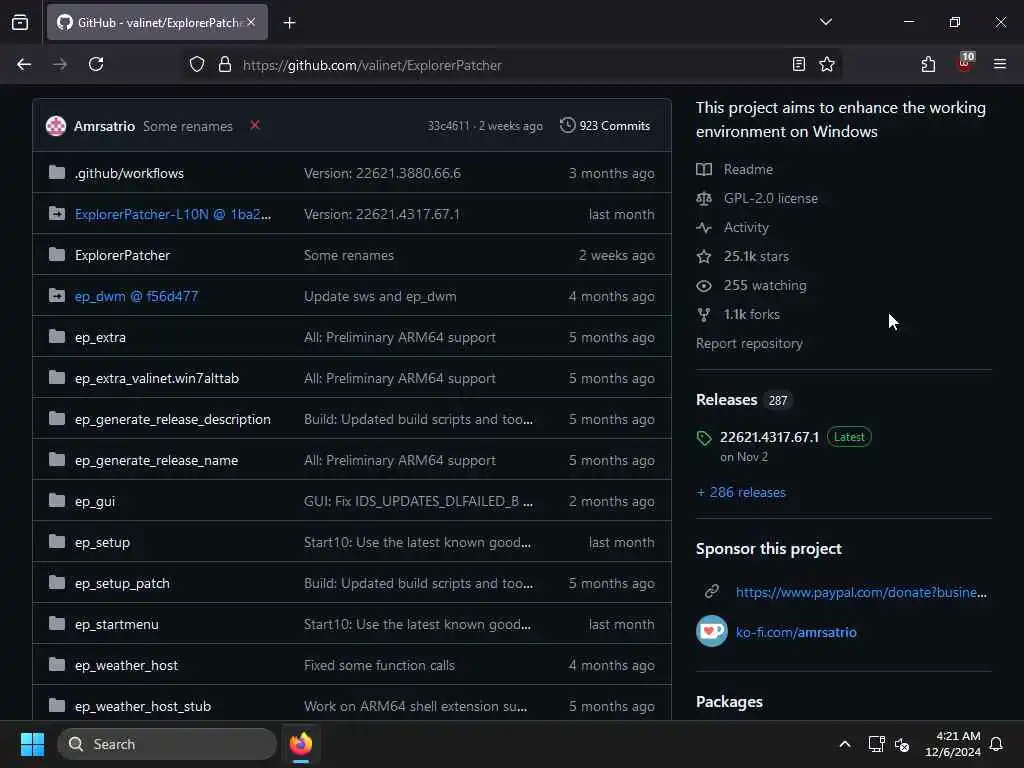Click the URL address field
Viewport: 1024px width, 768px height.
pyautogui.click(x=512, y=65)
